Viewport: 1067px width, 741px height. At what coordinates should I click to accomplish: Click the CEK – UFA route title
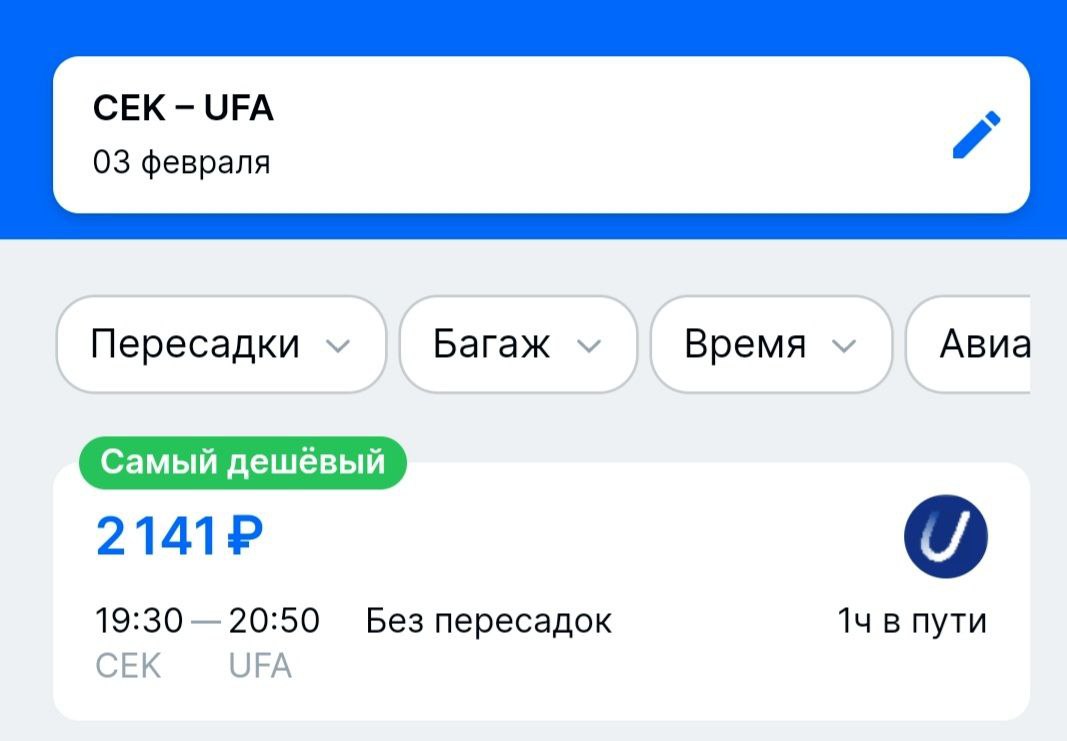[x=183, y=108]
